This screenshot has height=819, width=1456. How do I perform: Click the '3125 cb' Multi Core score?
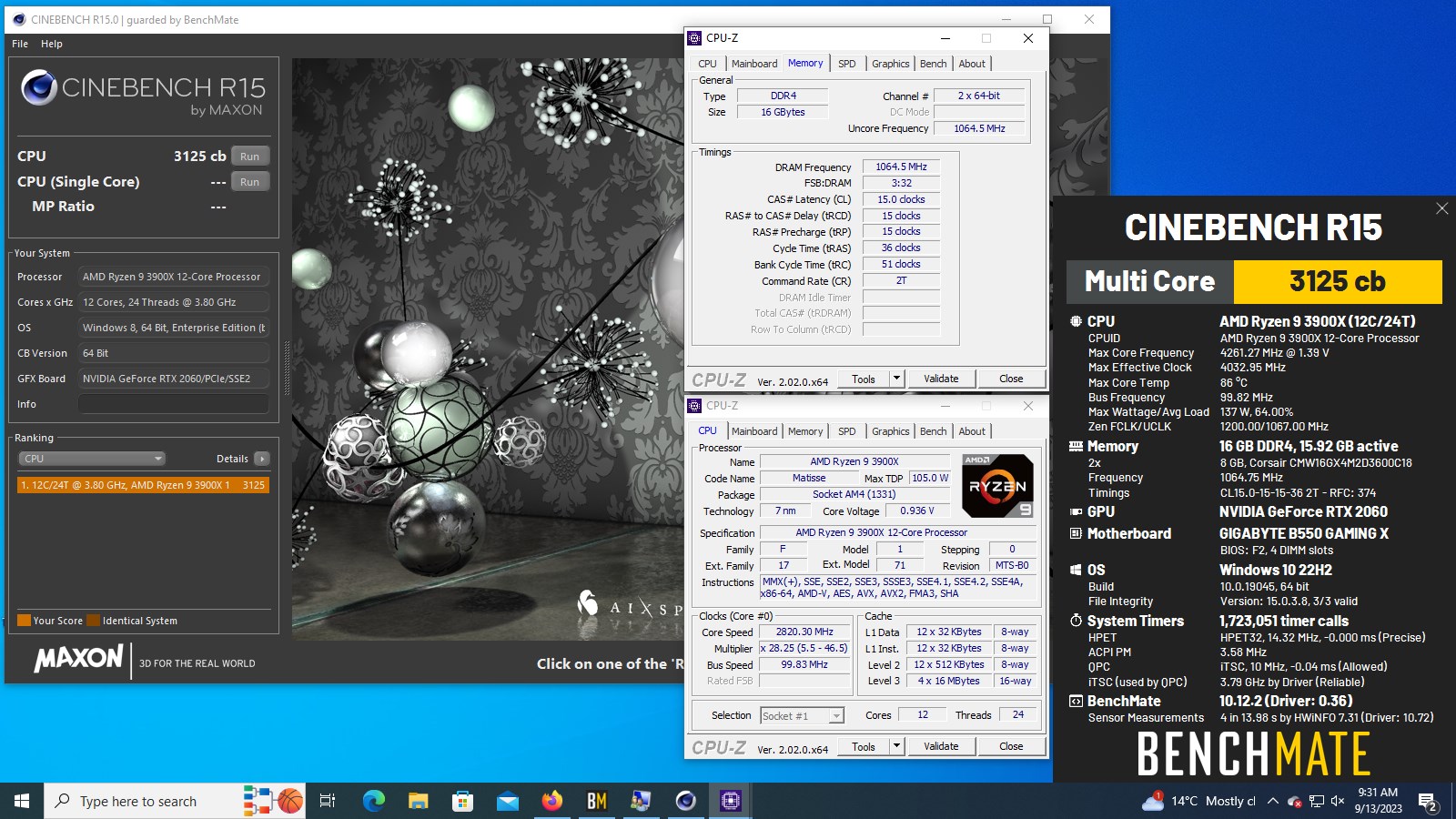1338,281
